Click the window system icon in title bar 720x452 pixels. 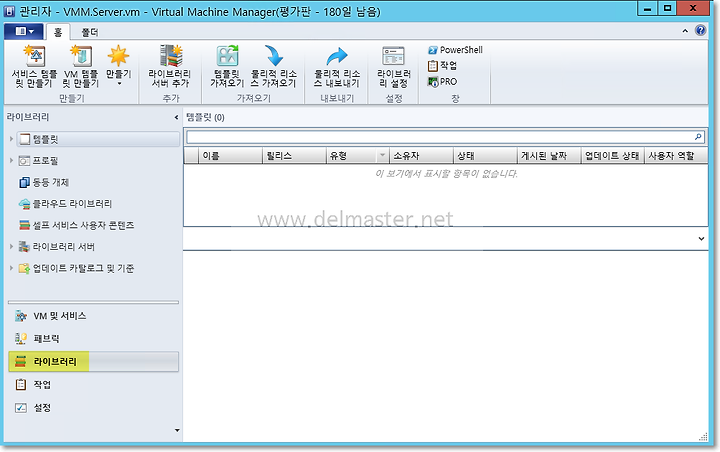click(x=9, y=11)
